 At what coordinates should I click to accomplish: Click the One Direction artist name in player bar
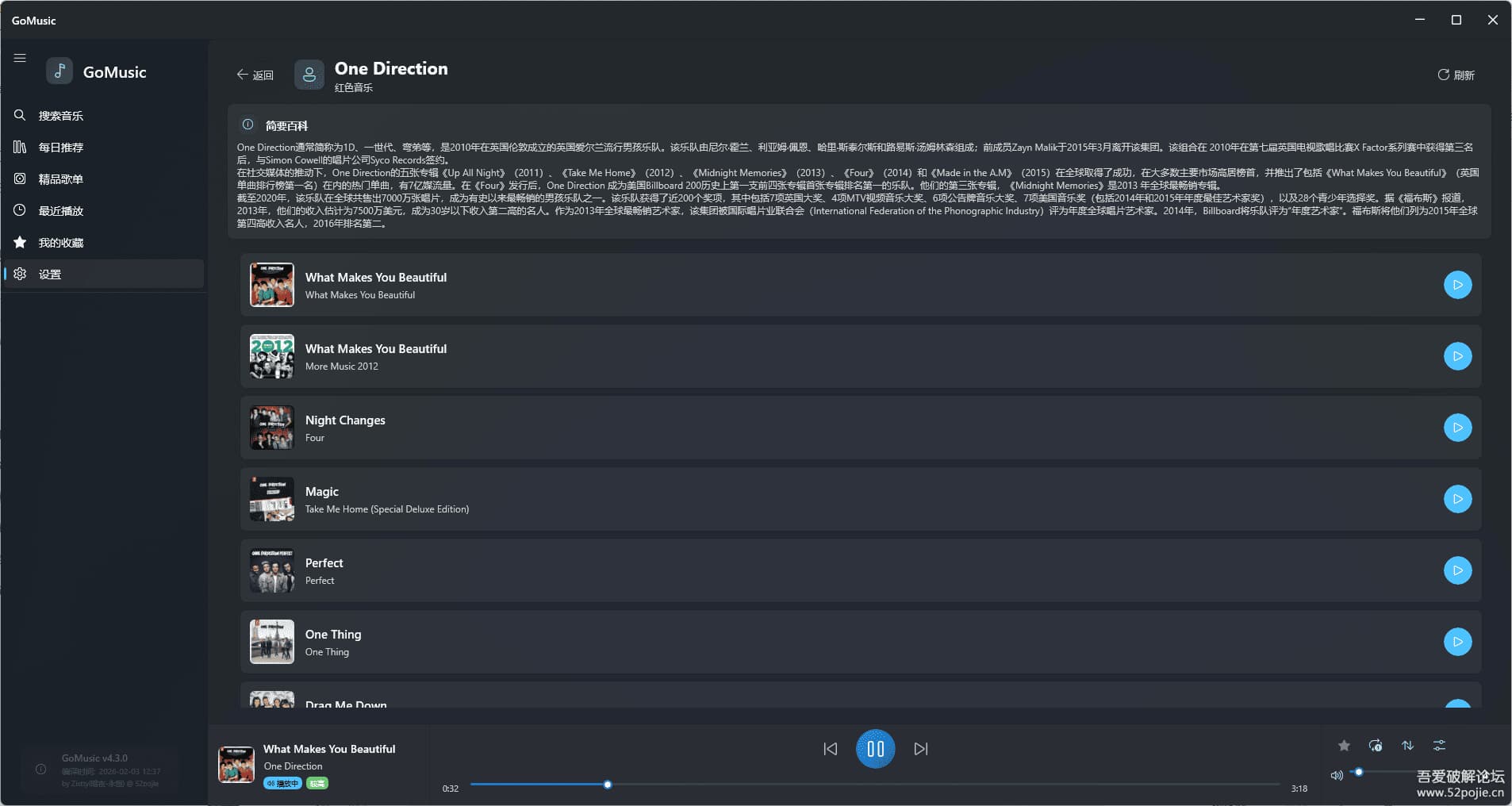pos(293,766)
